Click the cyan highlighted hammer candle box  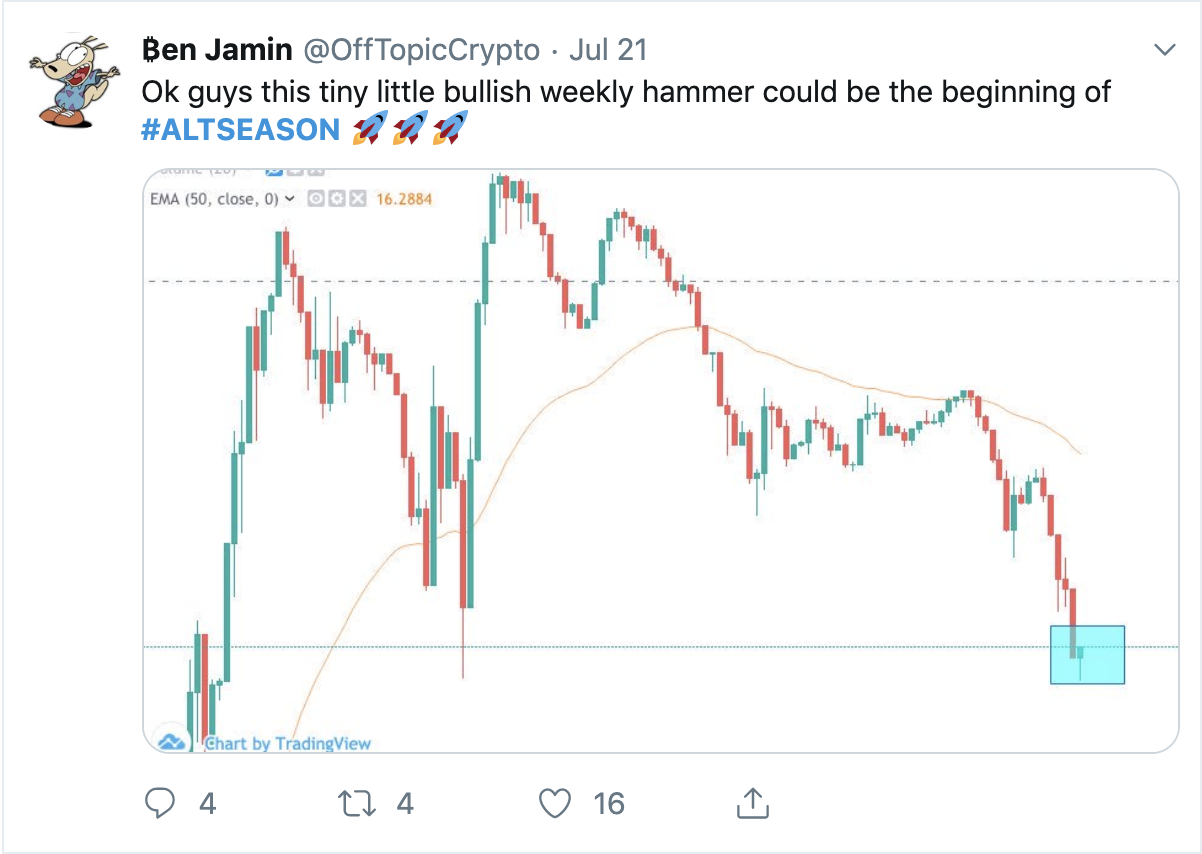tap(1087, 655)
